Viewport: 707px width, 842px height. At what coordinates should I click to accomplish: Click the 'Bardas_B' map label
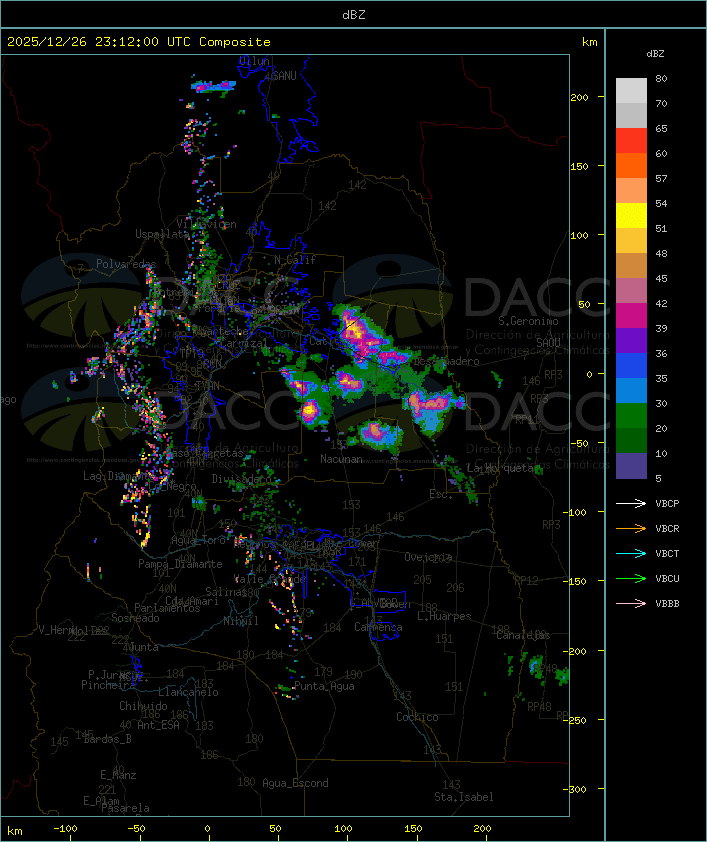coord(107,739)
